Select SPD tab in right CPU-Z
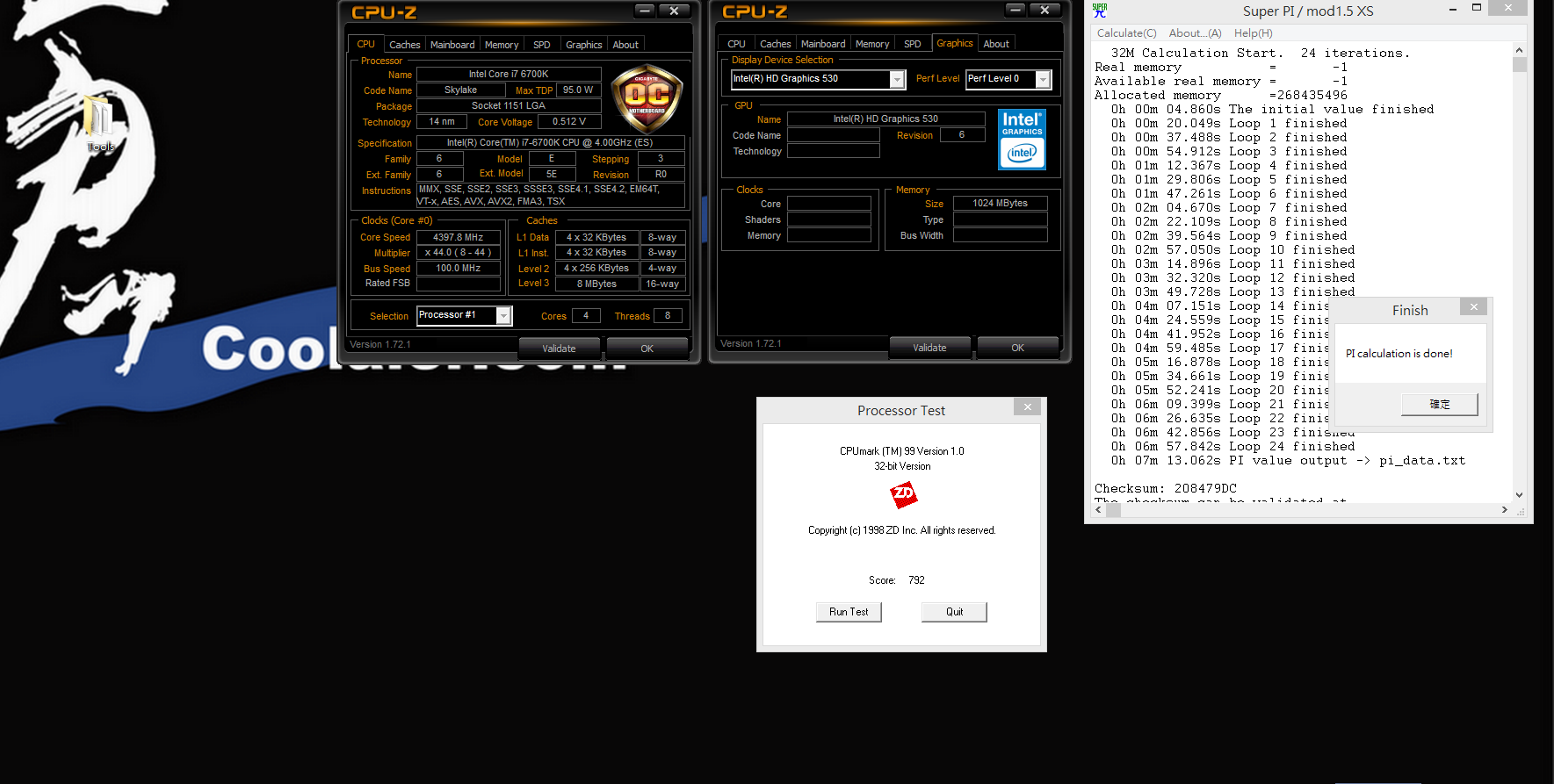 point(913,44)
